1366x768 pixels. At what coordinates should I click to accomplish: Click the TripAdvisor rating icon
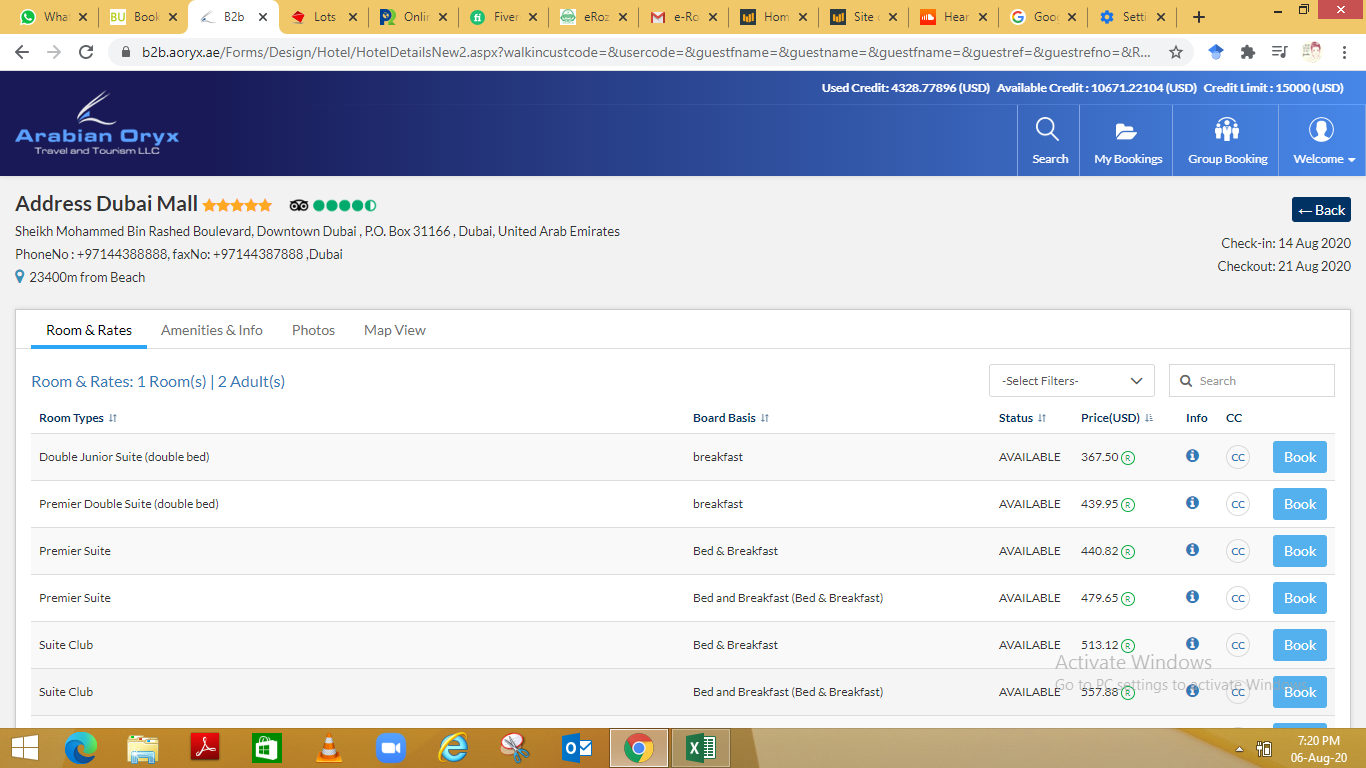tap(299, 205)
